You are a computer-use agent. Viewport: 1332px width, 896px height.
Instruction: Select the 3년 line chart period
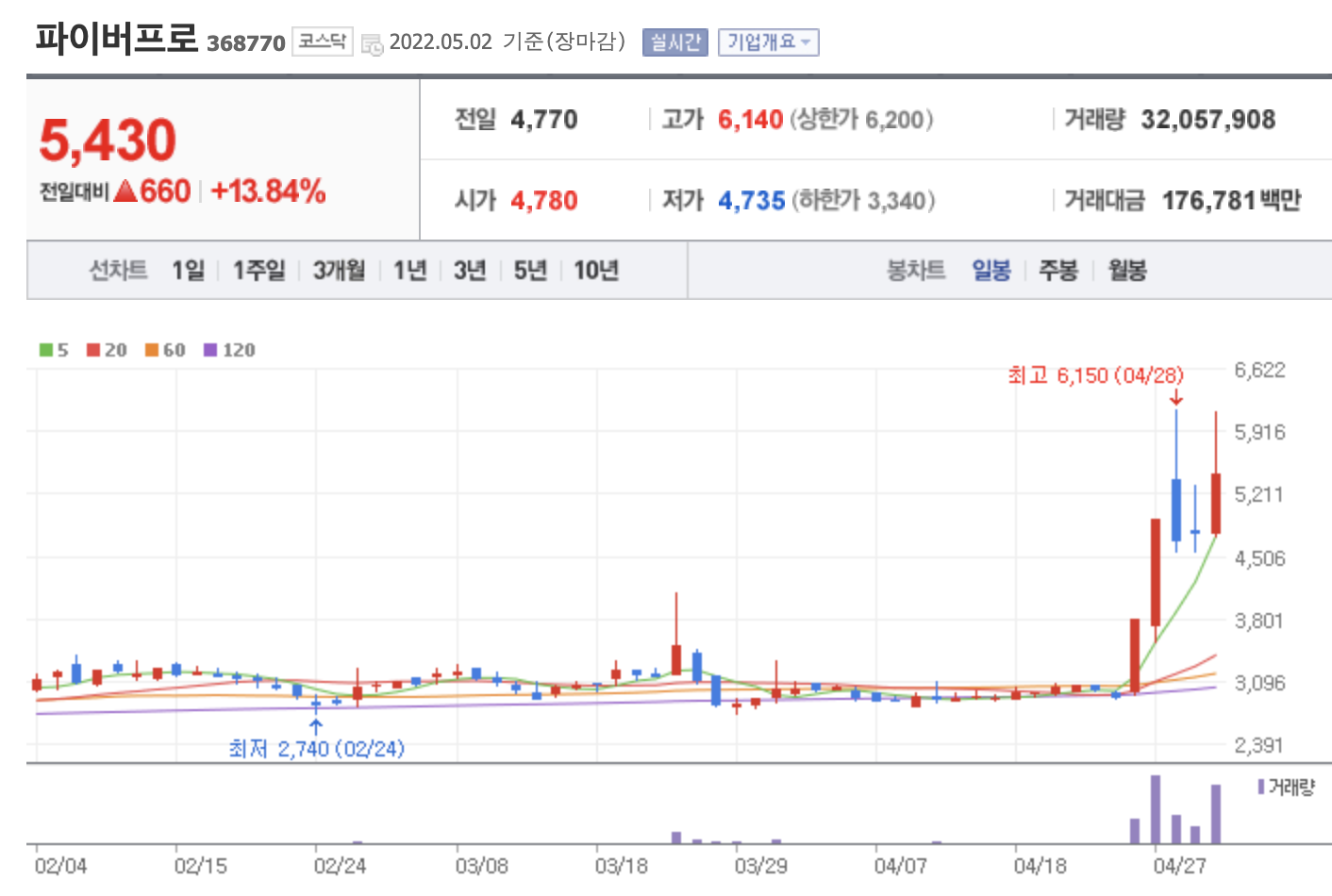(x=470, y=271)
